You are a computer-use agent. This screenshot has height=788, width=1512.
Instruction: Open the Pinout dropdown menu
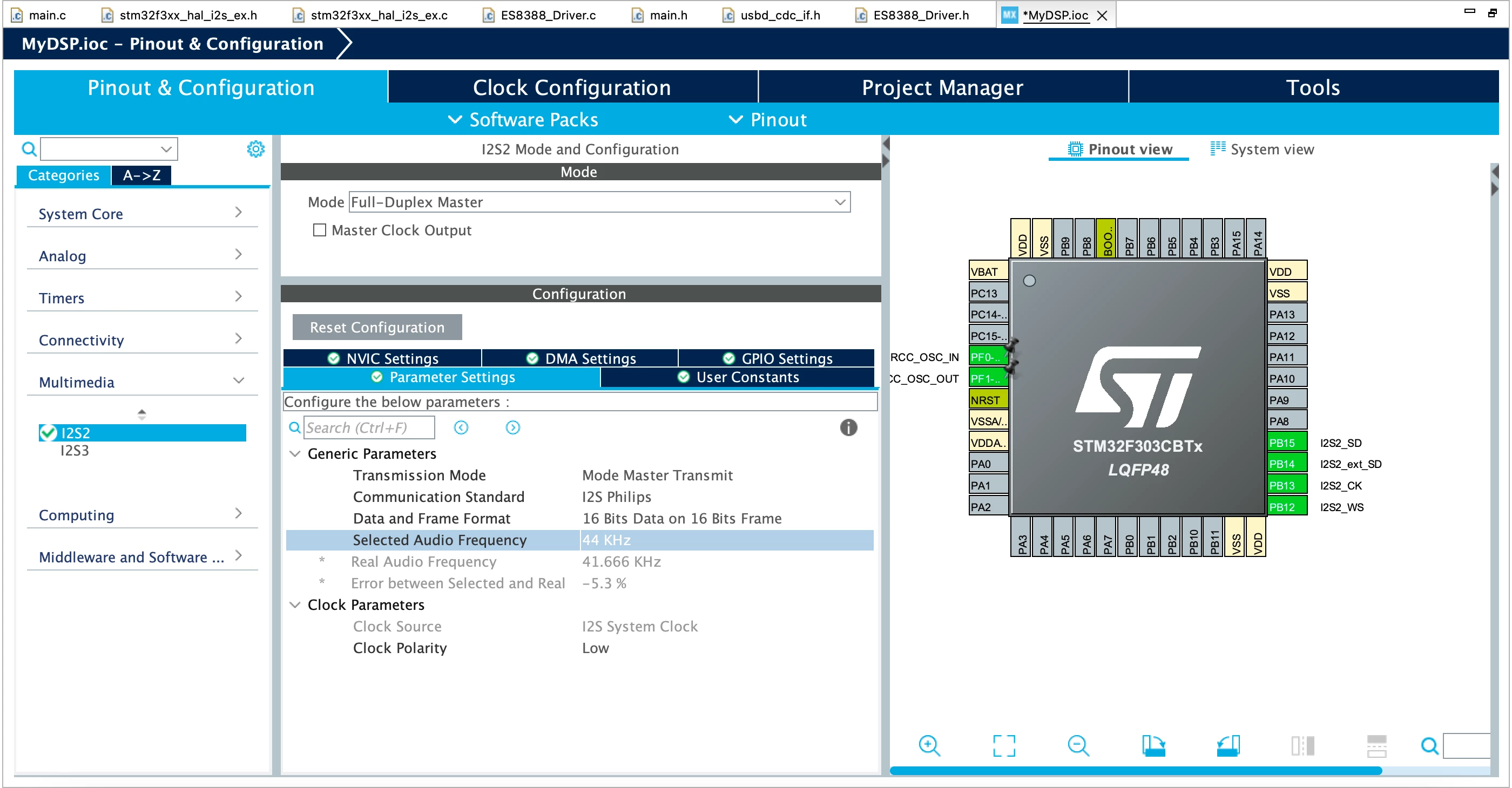tap(768, 120)
